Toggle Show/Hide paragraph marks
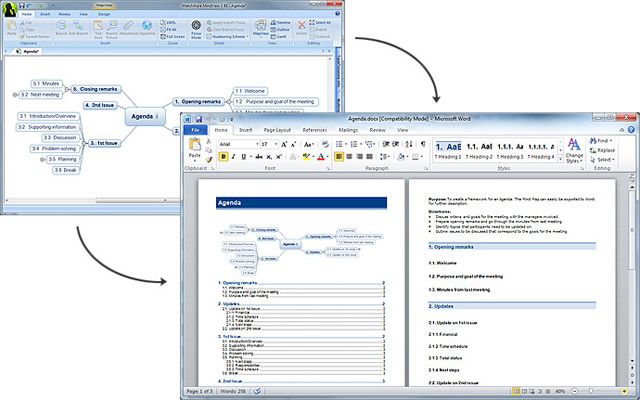Screen dimensions: 640x400 coord(423,144)
